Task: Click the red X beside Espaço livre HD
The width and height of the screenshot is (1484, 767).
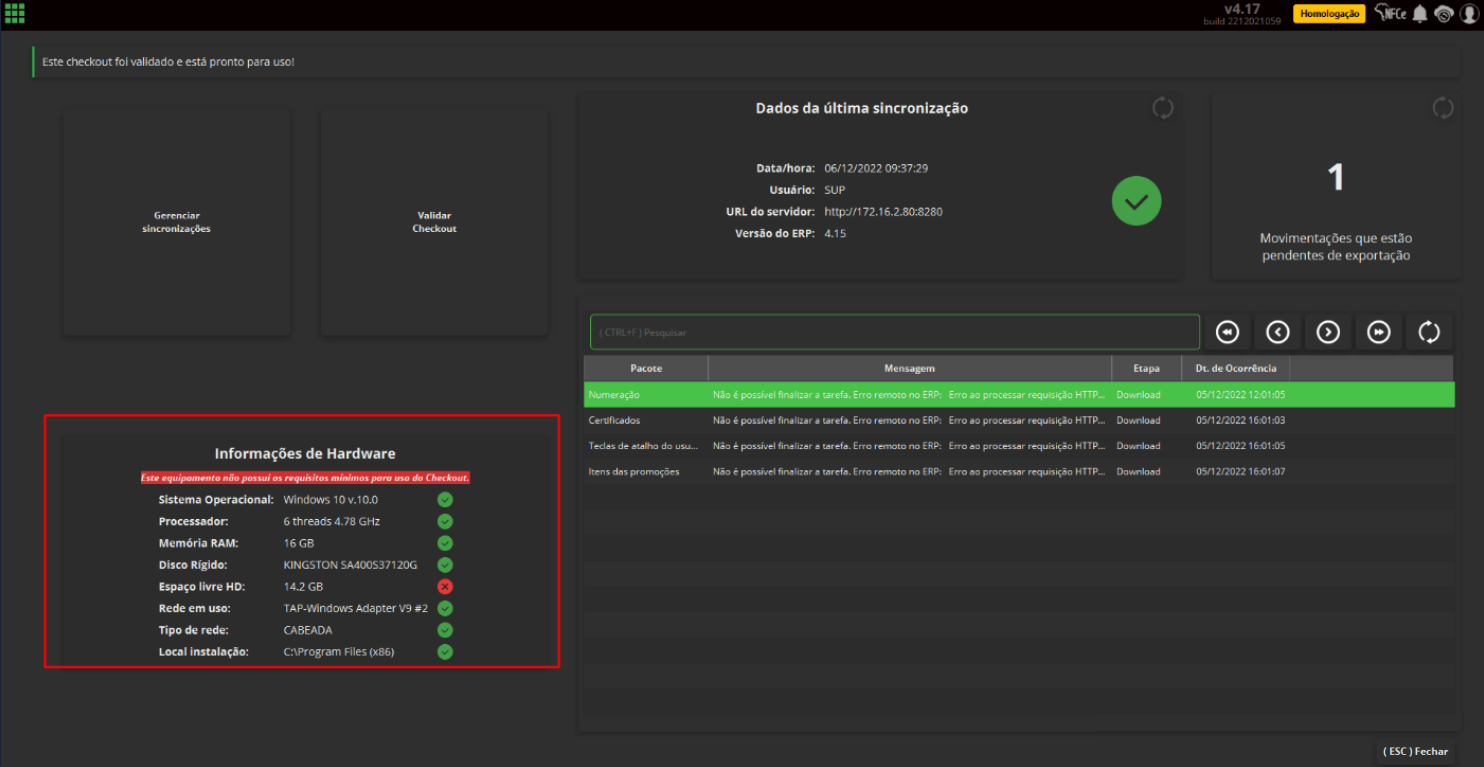Action: pyautogui.click(x=445, y=587)
